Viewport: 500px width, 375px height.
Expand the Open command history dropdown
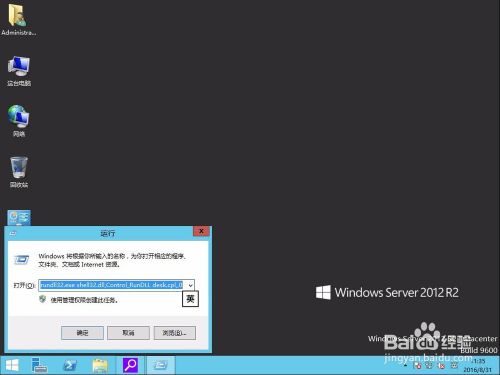tap(190, 285)
